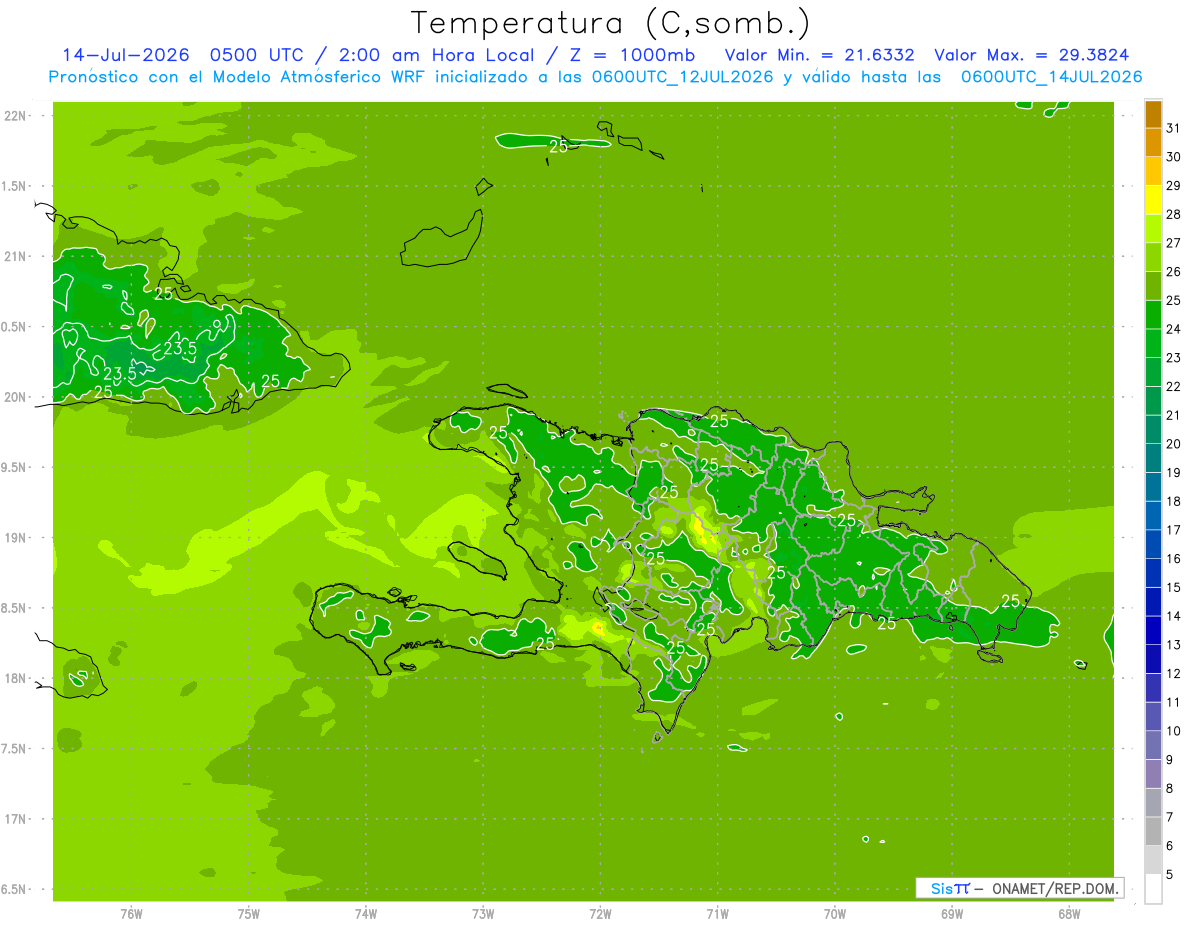Click the title "Temperatura (C,somb.)"
This screenshot has width=1200, height=927.
pyautogui.click(x=610, y=24)
